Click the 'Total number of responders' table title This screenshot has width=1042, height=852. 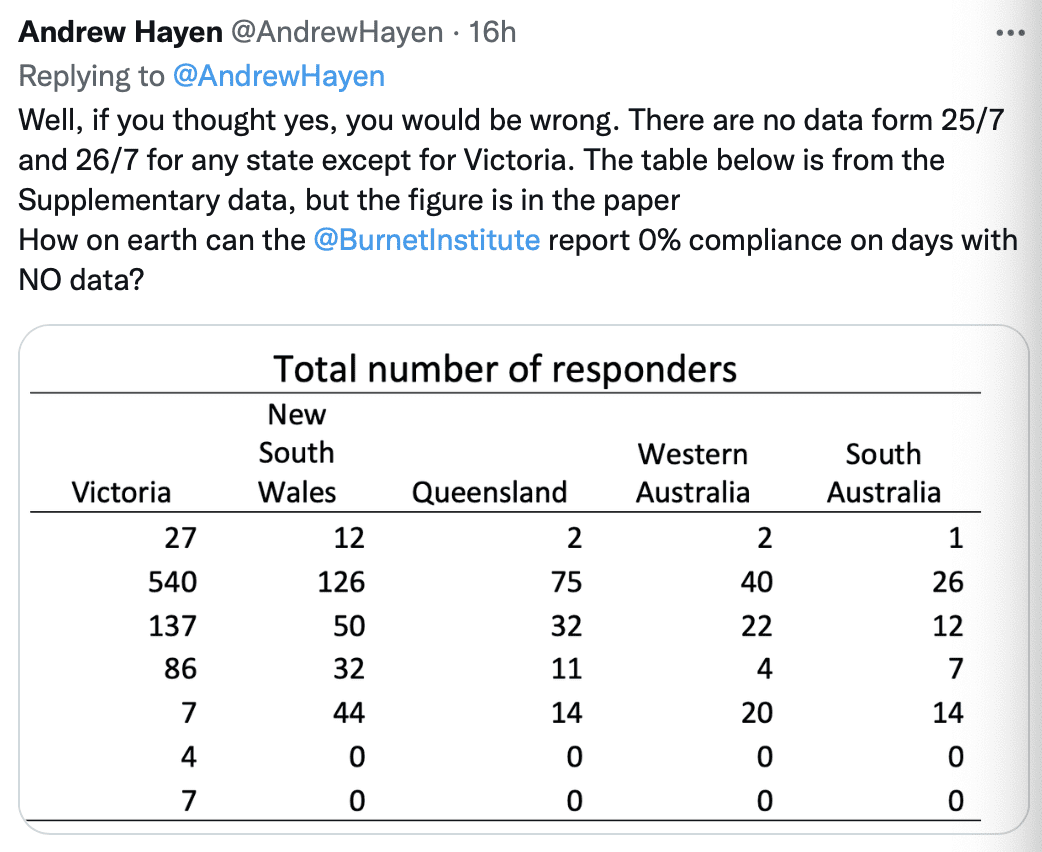[505, 369]
